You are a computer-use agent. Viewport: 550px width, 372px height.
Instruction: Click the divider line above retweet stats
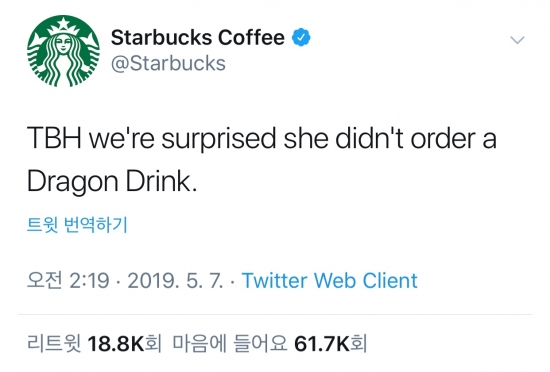(x=275, y=314)
